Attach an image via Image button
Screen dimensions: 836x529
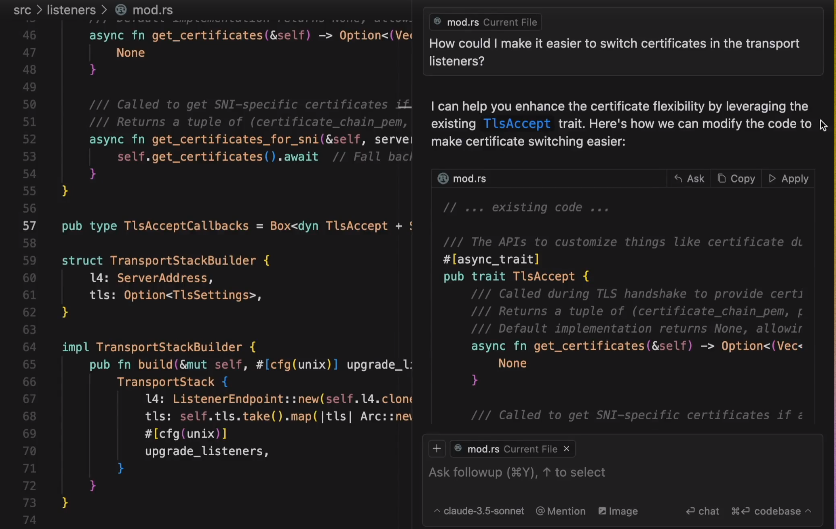click(618, 511)
